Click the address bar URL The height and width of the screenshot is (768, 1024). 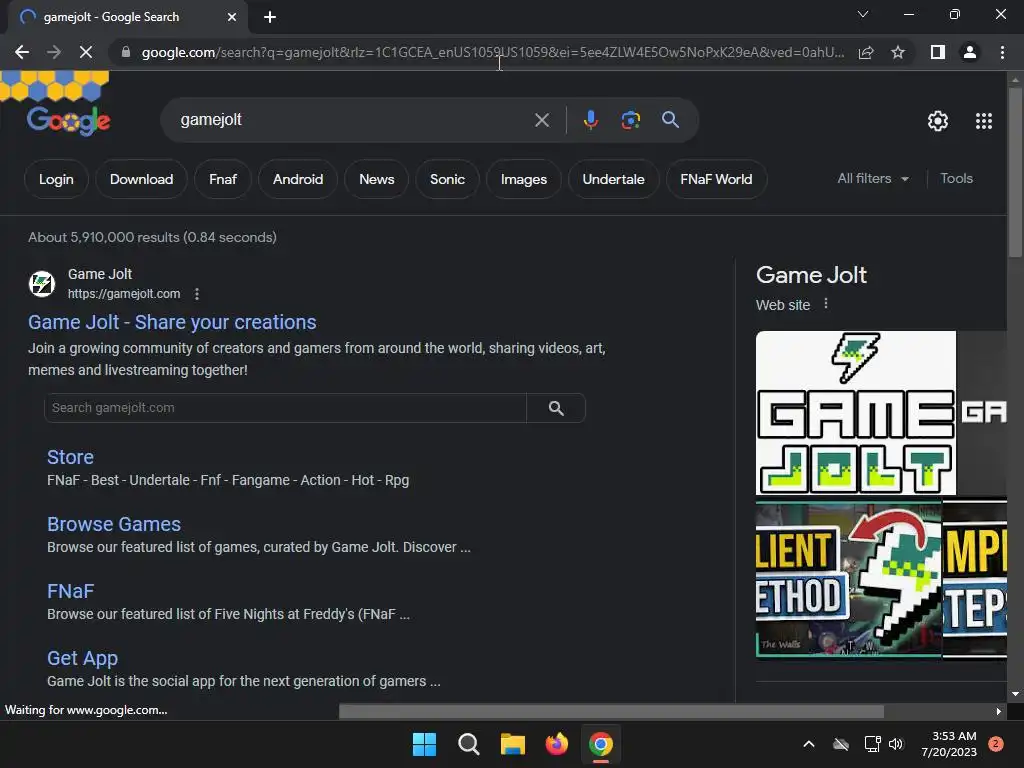tap(493, 52)
